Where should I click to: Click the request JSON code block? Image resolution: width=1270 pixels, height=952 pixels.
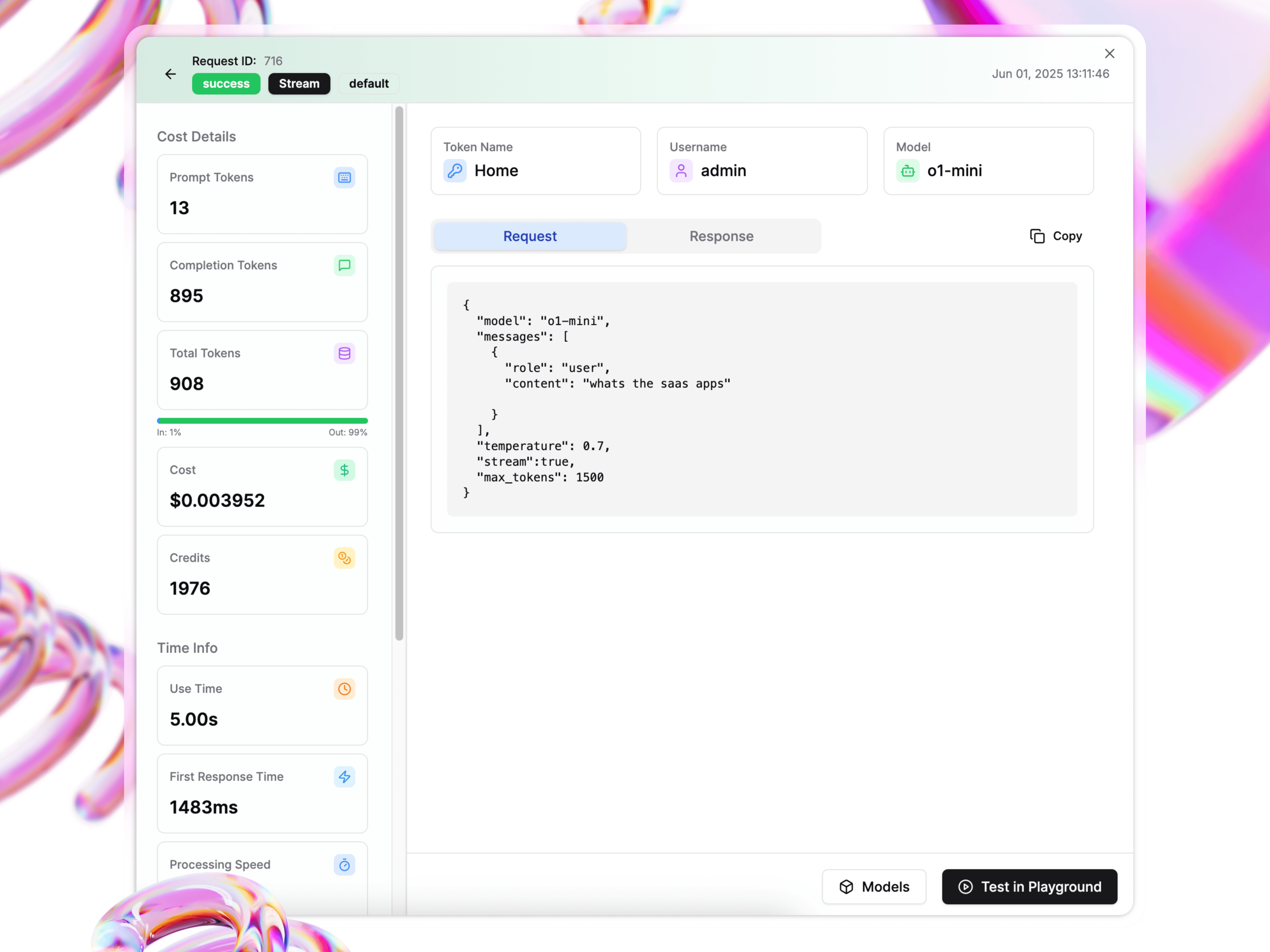(x=762, y=399)
